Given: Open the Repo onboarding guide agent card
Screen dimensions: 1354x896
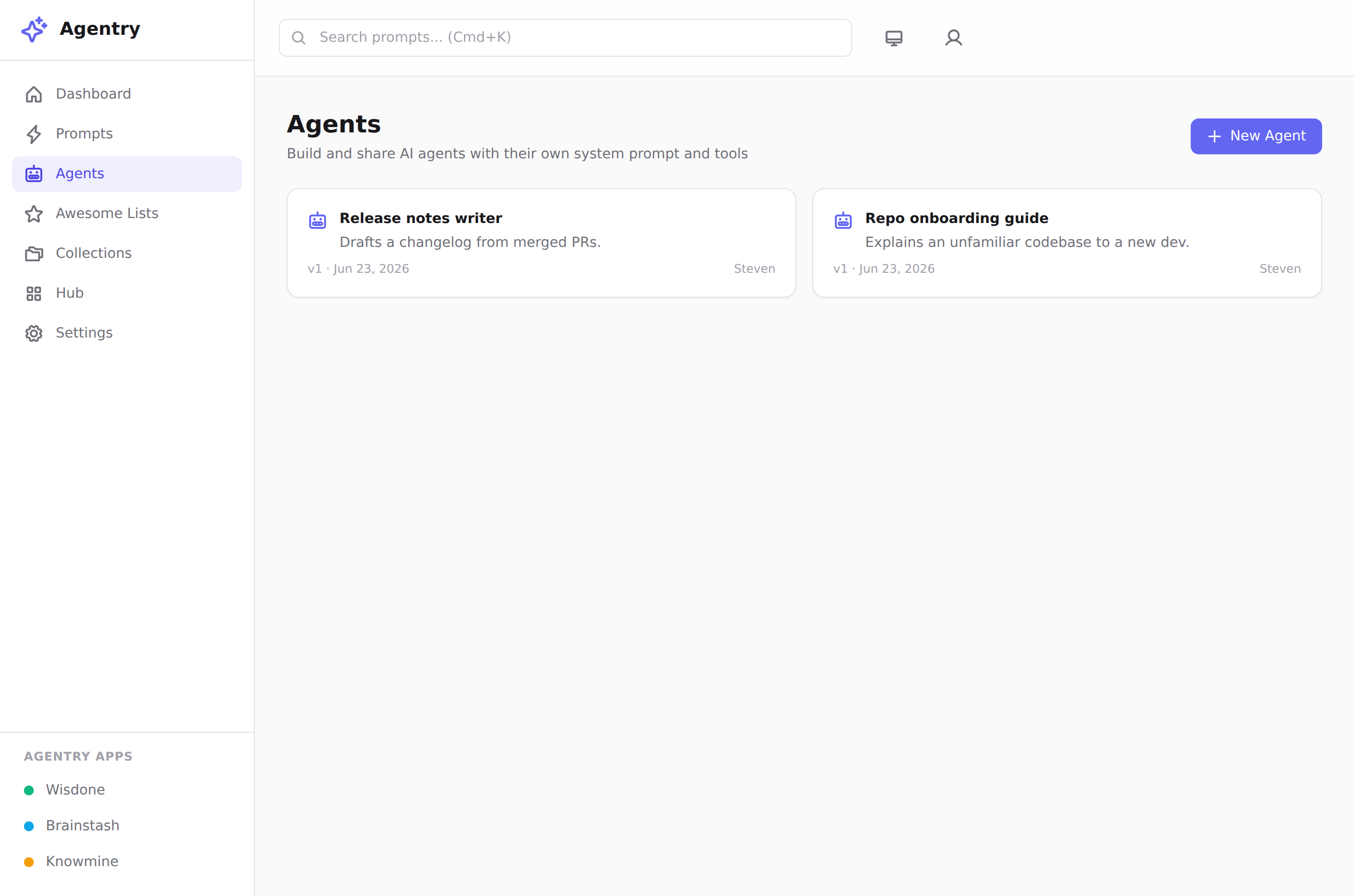Looking at the screenshot, I should coord(1067,243).
